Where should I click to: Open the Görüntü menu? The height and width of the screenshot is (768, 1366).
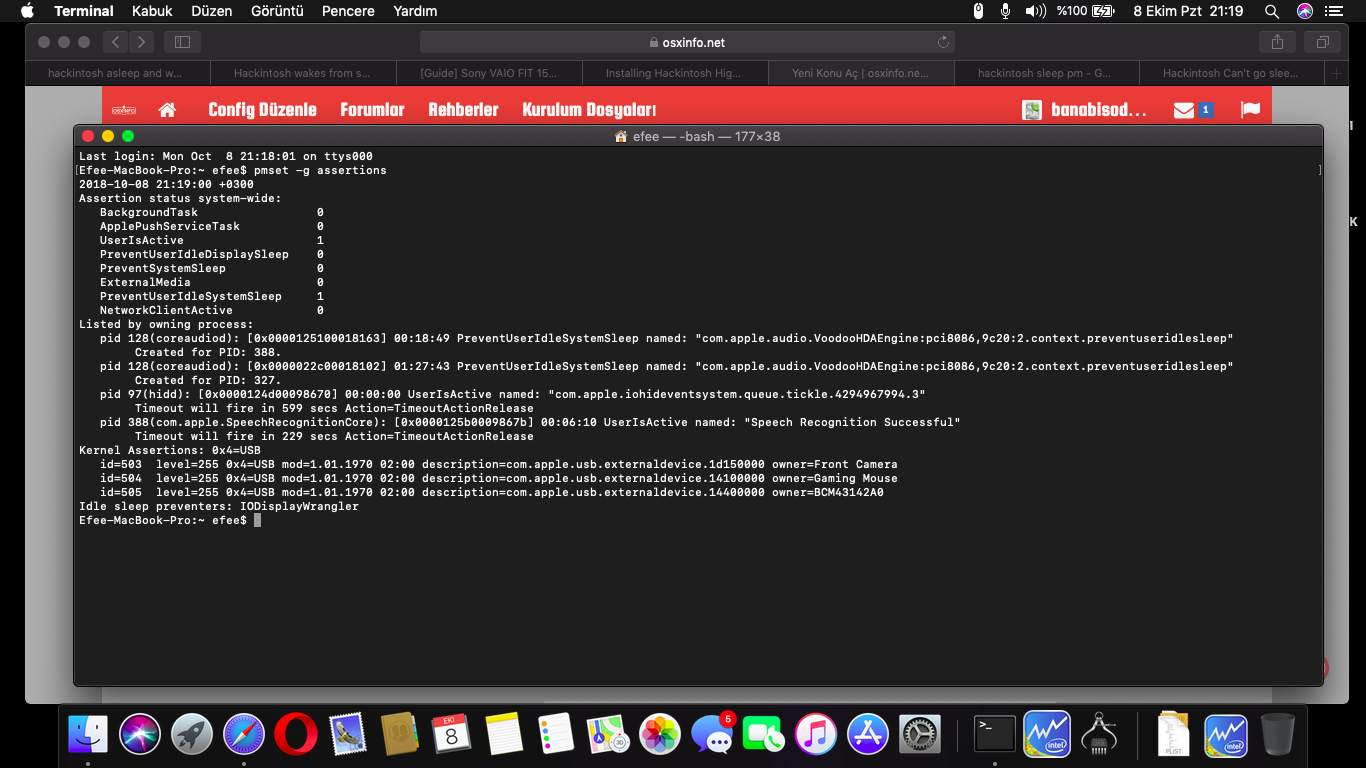coord(275,11)
